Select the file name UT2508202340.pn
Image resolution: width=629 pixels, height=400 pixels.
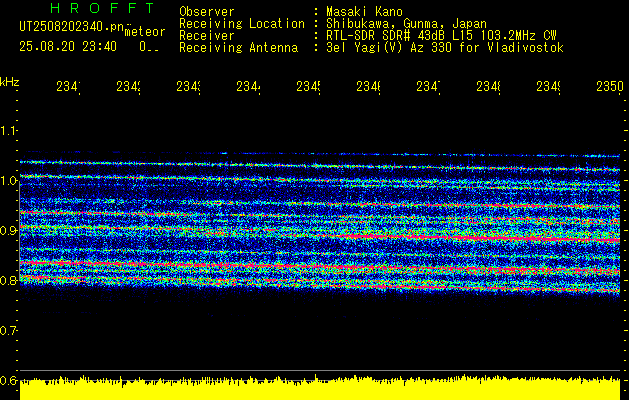point(72,27)
